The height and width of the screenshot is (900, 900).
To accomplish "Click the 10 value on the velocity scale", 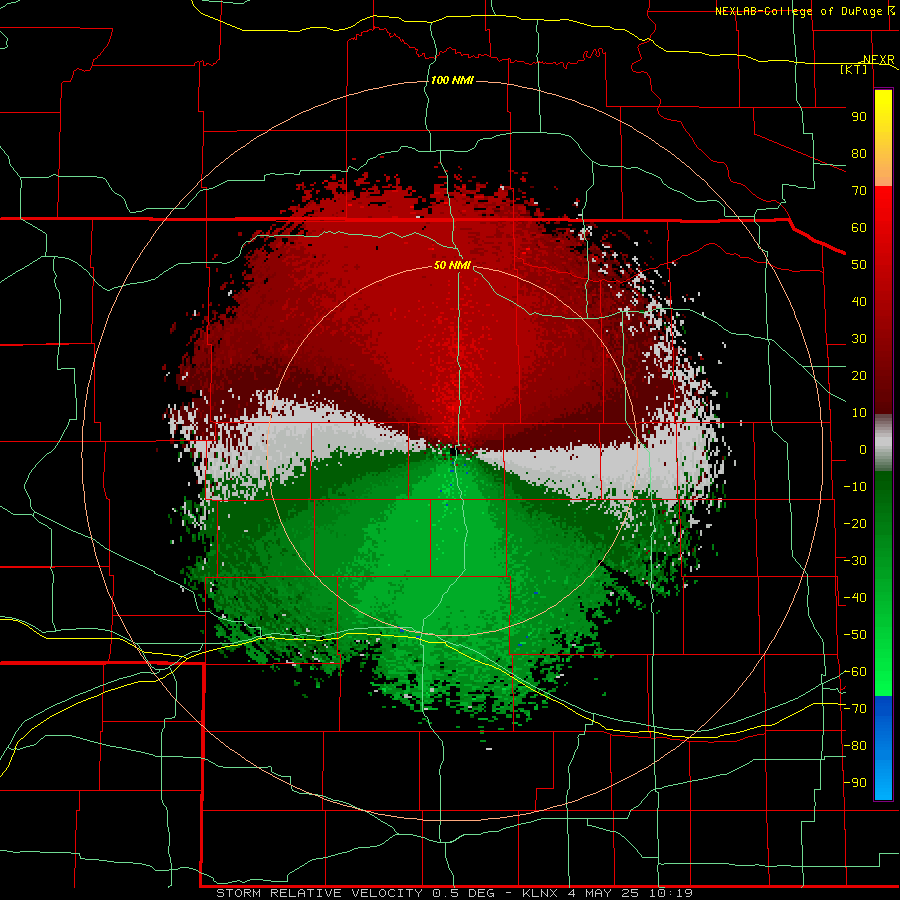I will point(859,413).
